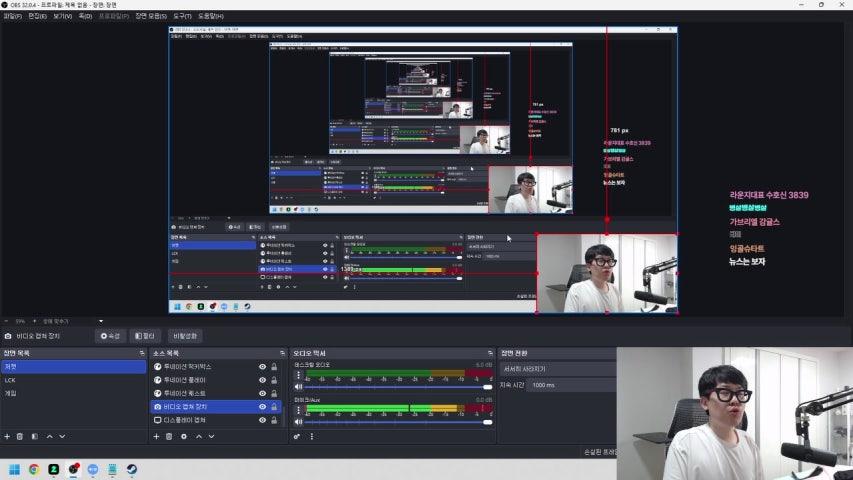Move the selected source up
Image resolution: width=853 pixels, height=480 pixels.
pyautogui.click(x=198, y=436)
